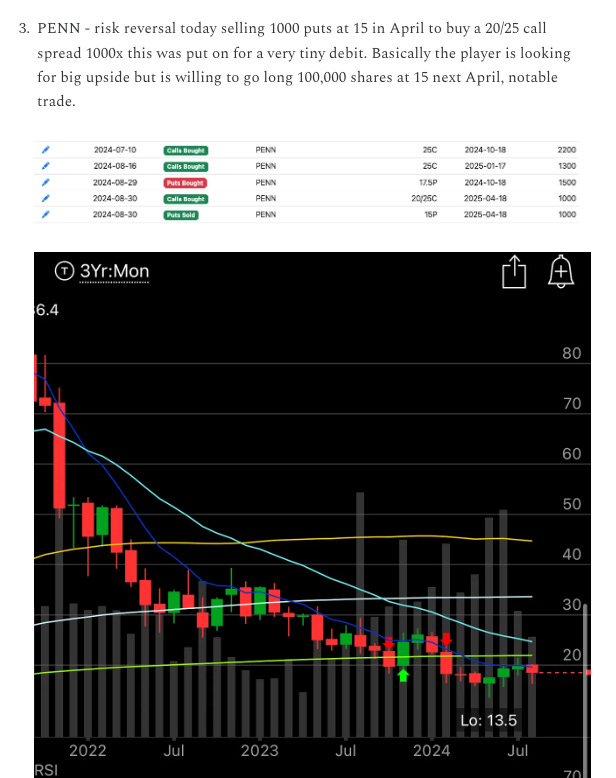Screen dimensions: 616x778
Task: Click the 50 price axis label
Action: [x=571, y=504]
